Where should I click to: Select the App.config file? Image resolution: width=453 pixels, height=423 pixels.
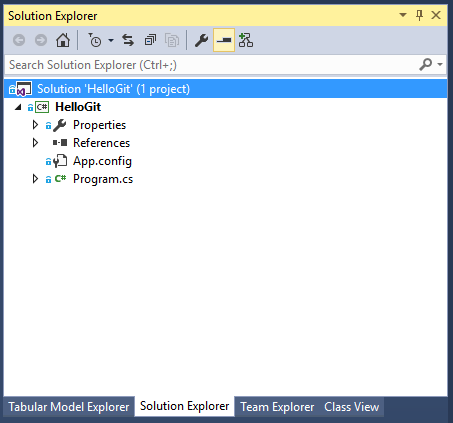(x=102, y=161)
